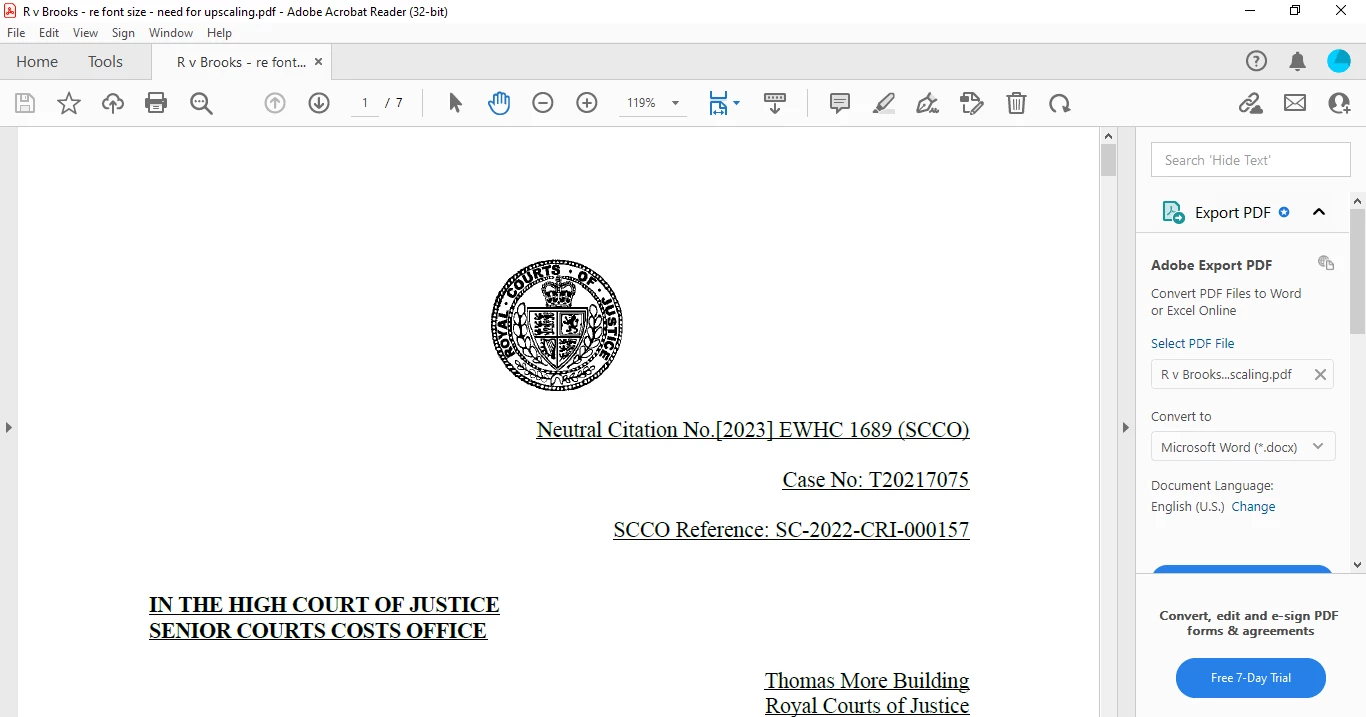This screenshot has width=1366, height=717.
Task: Click the right panel scroll down arrow
Action: [1357, 565]
